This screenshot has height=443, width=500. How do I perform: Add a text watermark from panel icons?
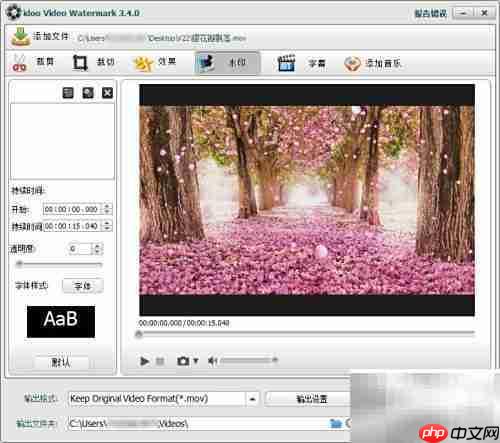tap(68, 93)
